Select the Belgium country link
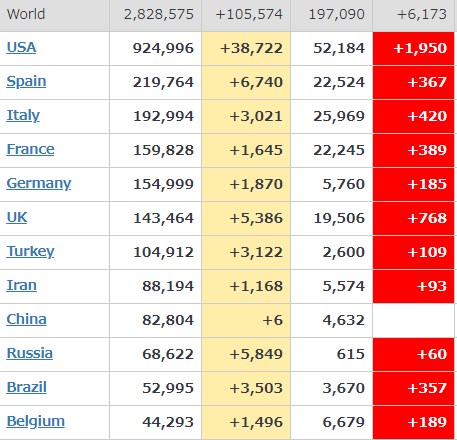The image size is (457, 440). click(36, 422)
